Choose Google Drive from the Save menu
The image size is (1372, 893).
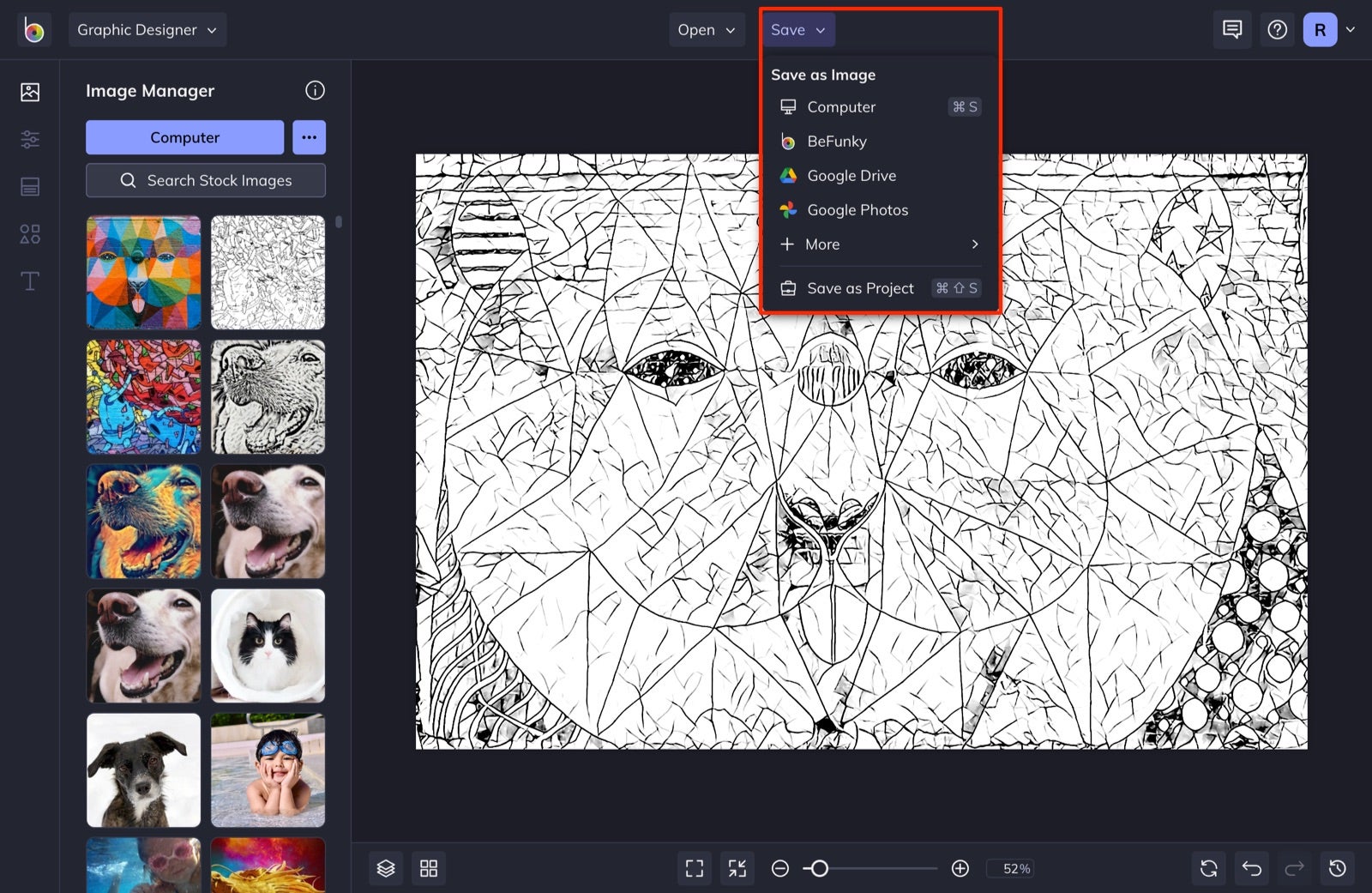[851, 175]
